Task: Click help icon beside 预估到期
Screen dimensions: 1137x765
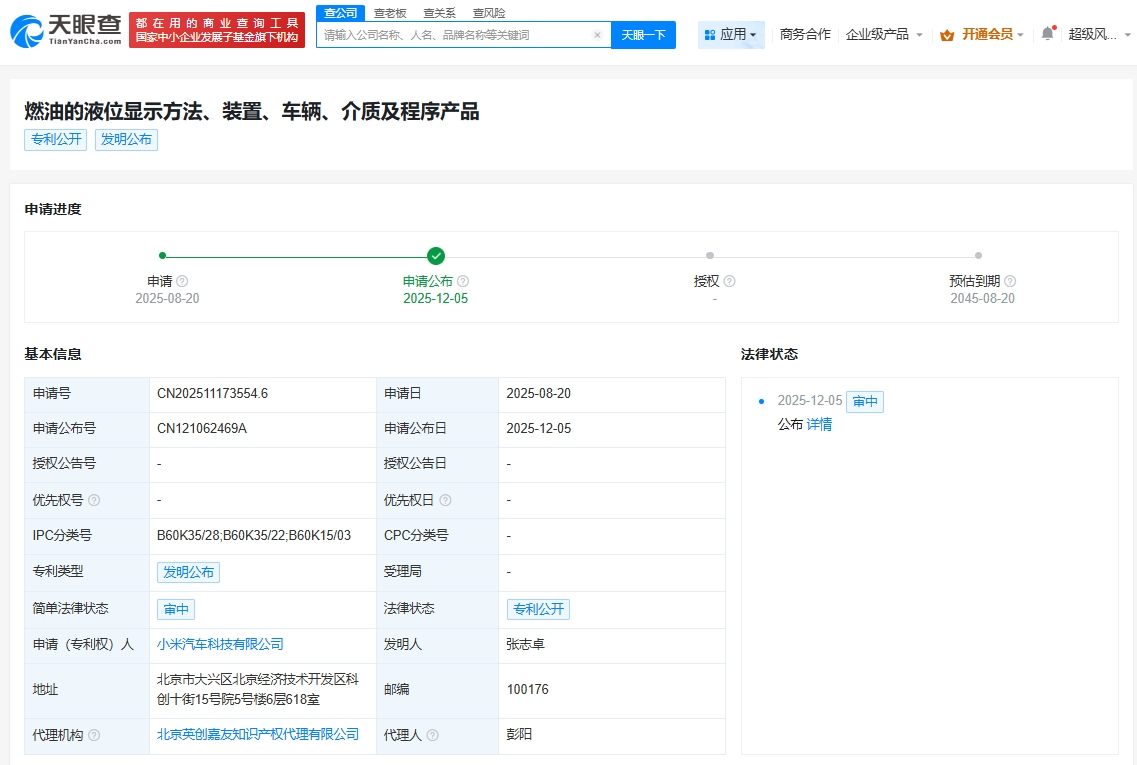Action: (1010, 282)
